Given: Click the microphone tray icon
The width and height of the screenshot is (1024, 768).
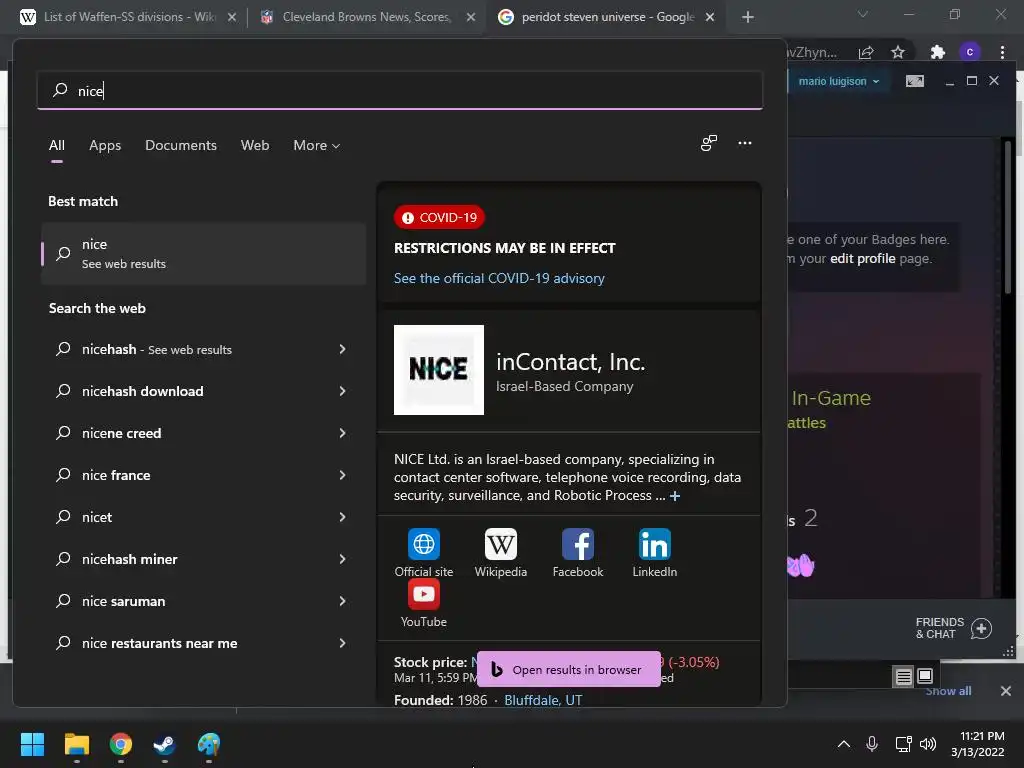Looking at the screenshot, I should 872,744.
